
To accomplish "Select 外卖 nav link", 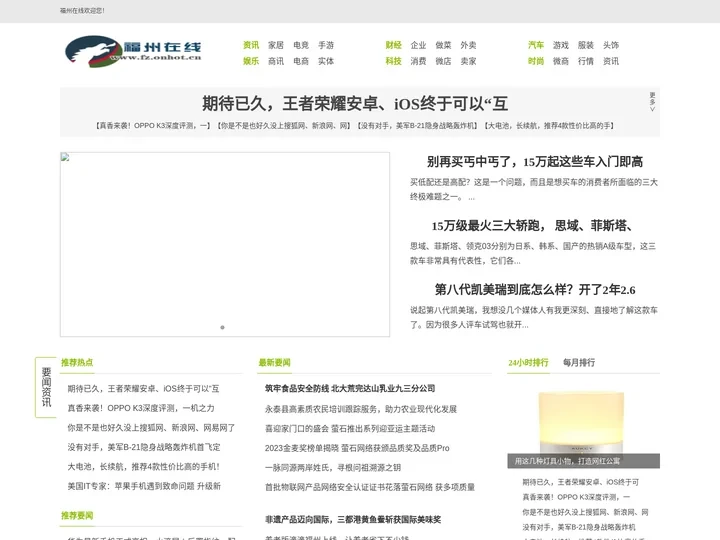I will click(x=468, y=45).
